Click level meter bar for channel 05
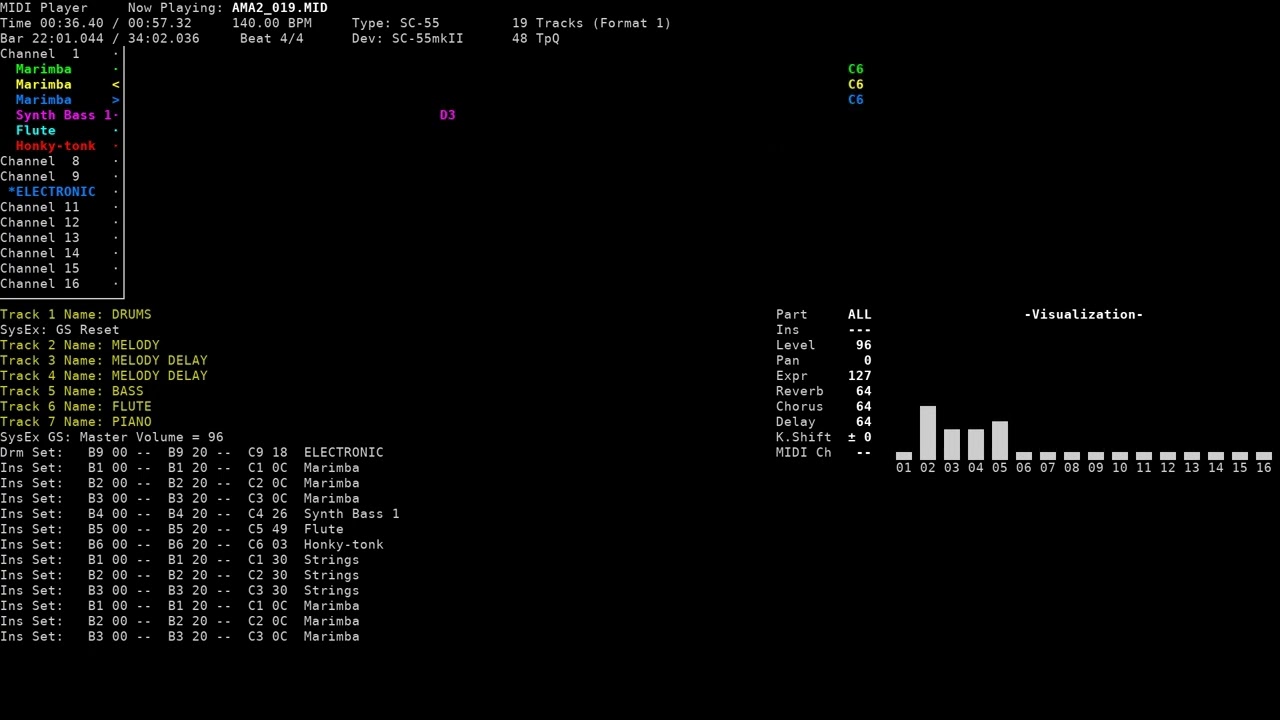This screenshot has width=1280, height=720. [1000, 441]
